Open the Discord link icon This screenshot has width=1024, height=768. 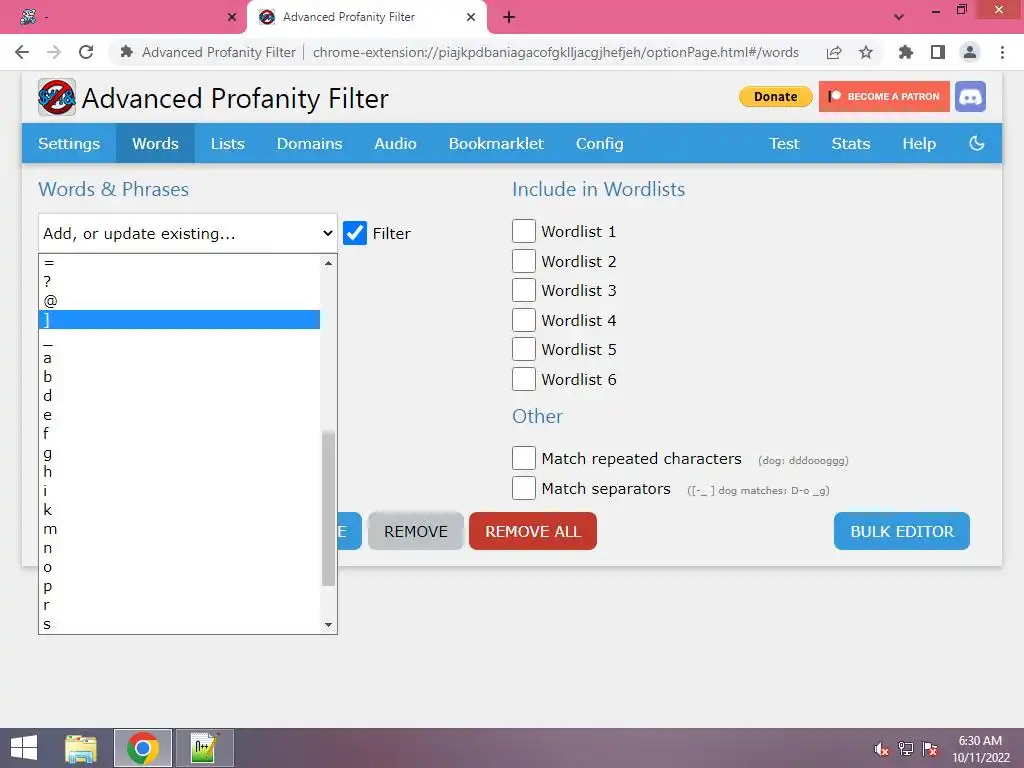(970, 97)
